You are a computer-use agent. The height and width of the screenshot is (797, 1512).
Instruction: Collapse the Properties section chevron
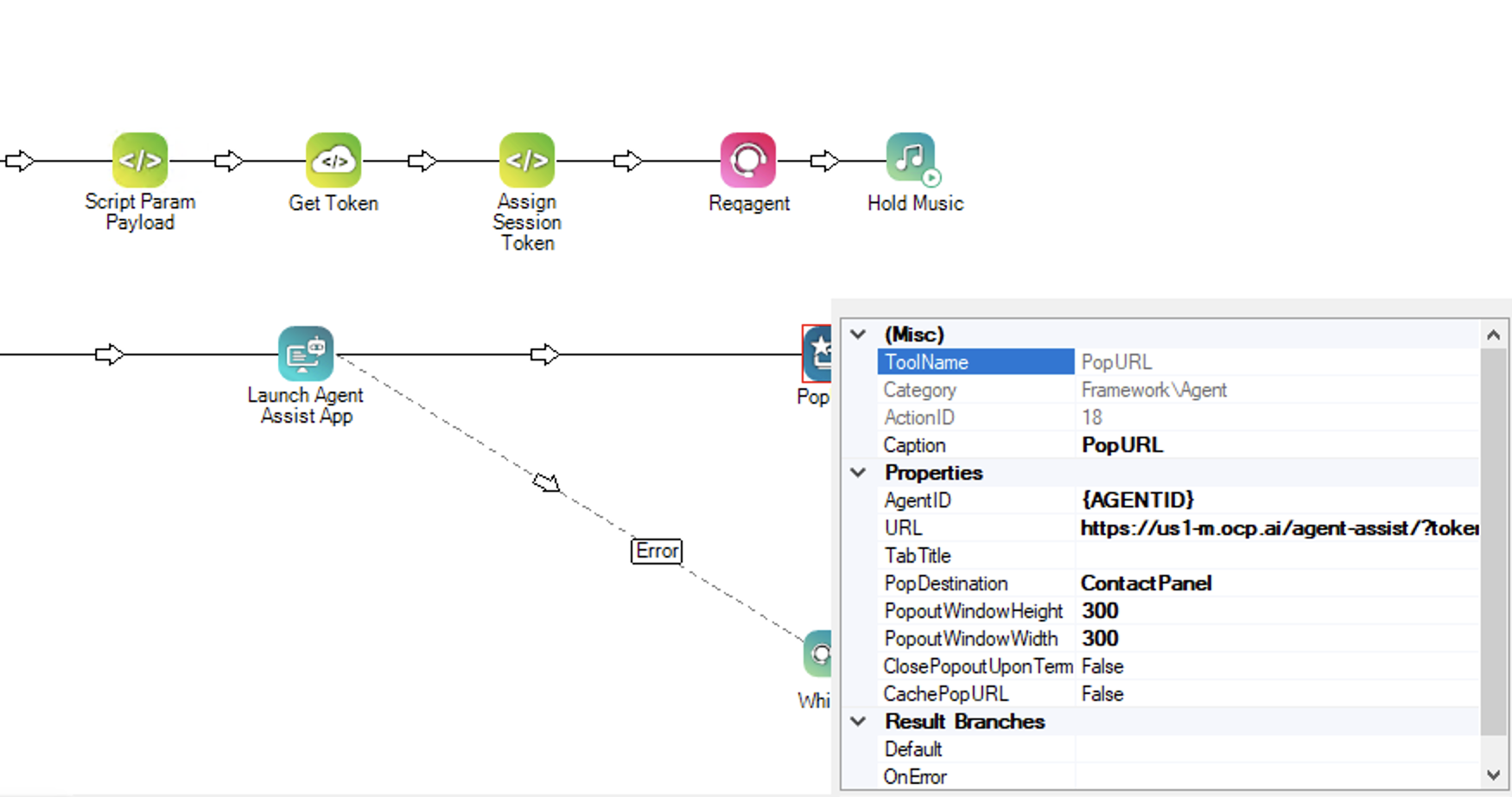(858, 473)
